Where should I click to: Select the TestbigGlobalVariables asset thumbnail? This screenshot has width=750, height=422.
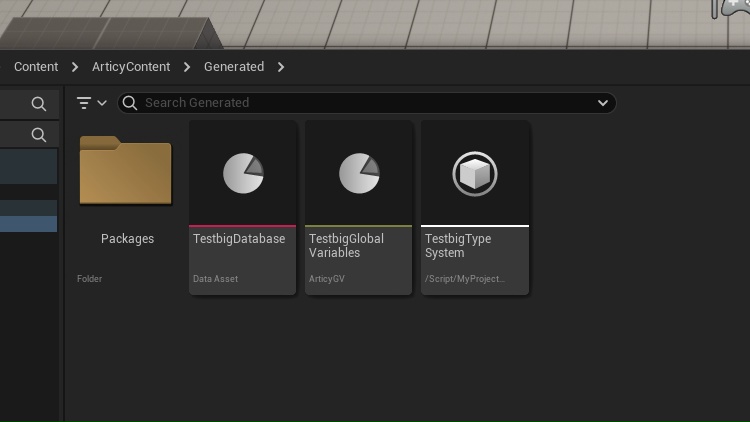pyautogui.click(x=359, y=174)
